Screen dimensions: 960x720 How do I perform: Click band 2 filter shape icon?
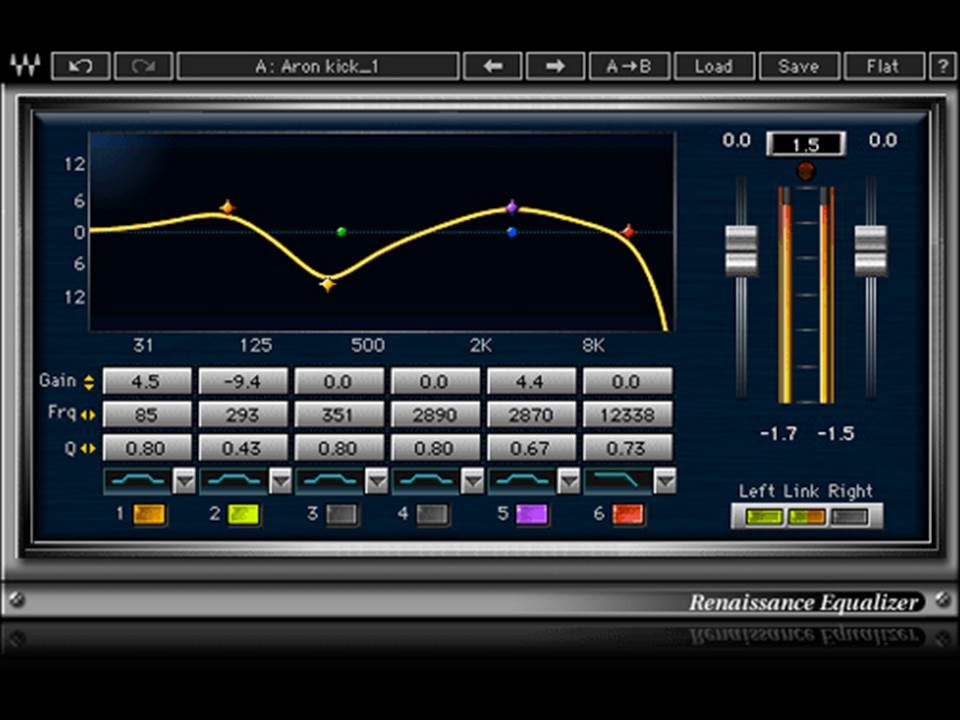(234, 481)
